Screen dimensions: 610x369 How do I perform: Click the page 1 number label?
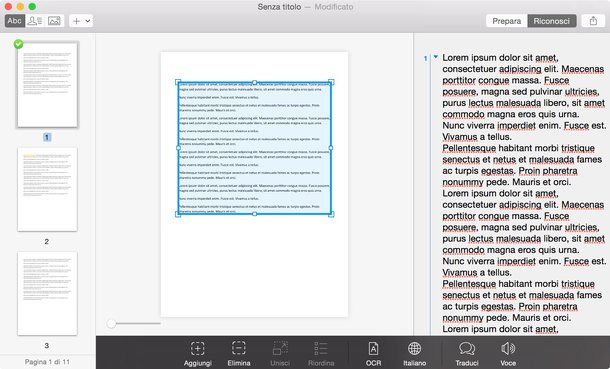pyautogui.click(x=47, y=137)
